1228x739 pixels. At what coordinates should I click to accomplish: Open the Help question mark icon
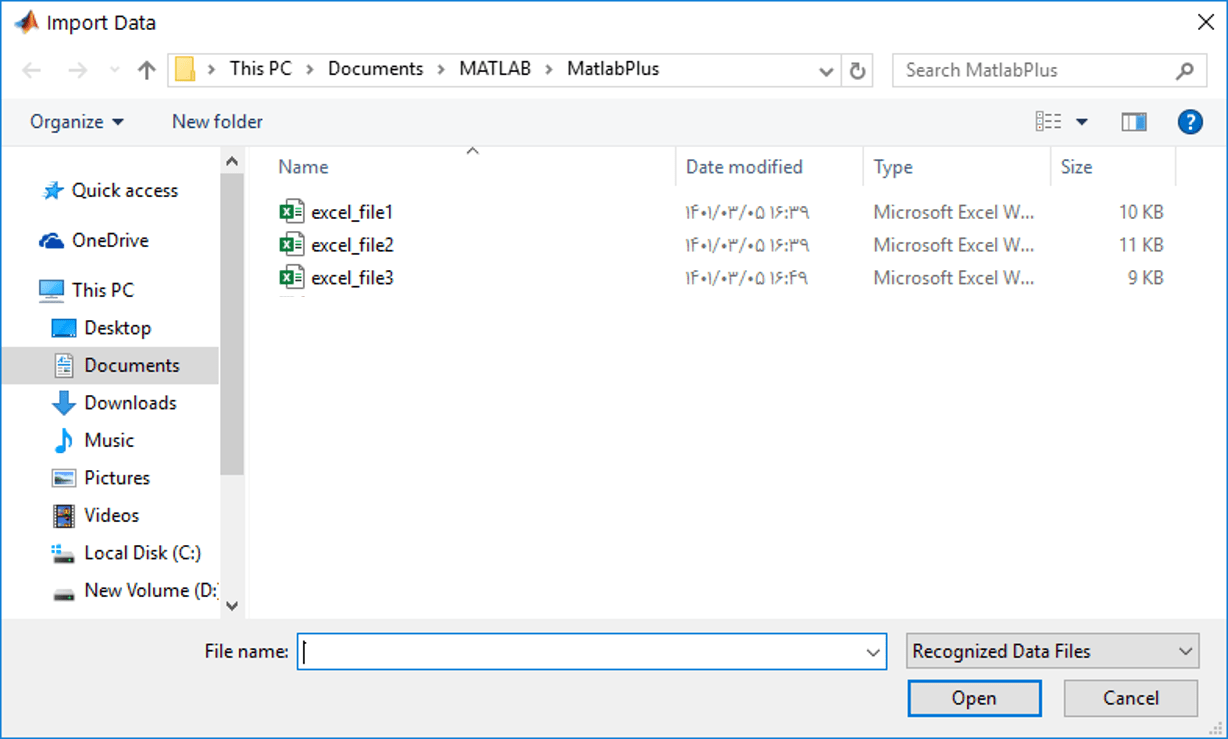pyautogui.click(x=1190, y=121)
